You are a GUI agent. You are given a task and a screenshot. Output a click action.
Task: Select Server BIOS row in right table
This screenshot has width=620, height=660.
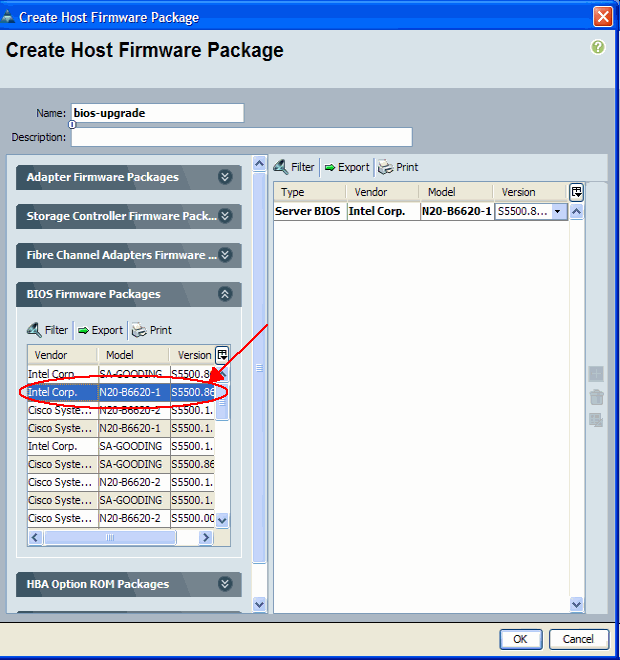click(x=421, y=211)
